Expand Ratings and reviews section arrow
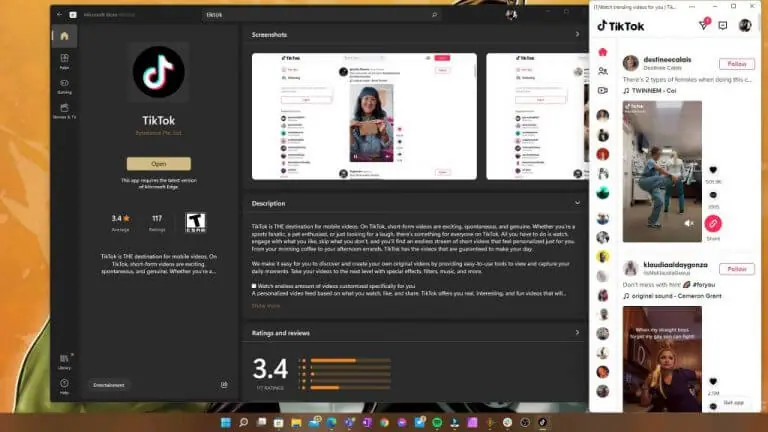The height and width of the screenshot is (432, 768). click(577, 333)
